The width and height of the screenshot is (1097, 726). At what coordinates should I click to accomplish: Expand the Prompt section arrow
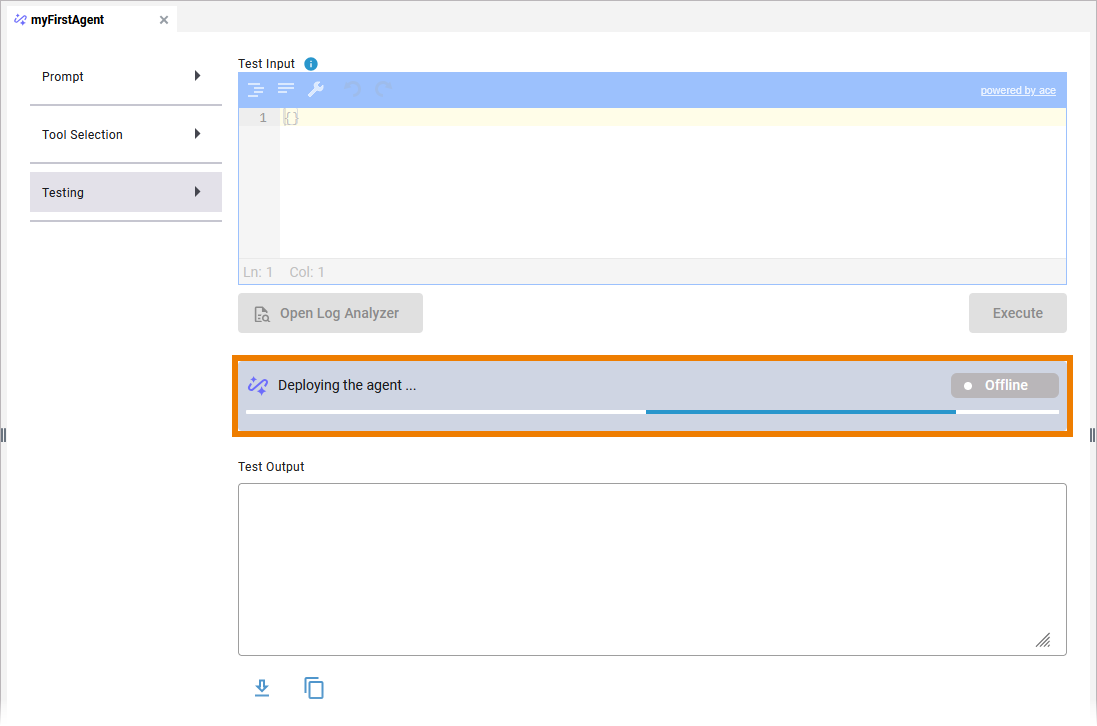[198, 76]
